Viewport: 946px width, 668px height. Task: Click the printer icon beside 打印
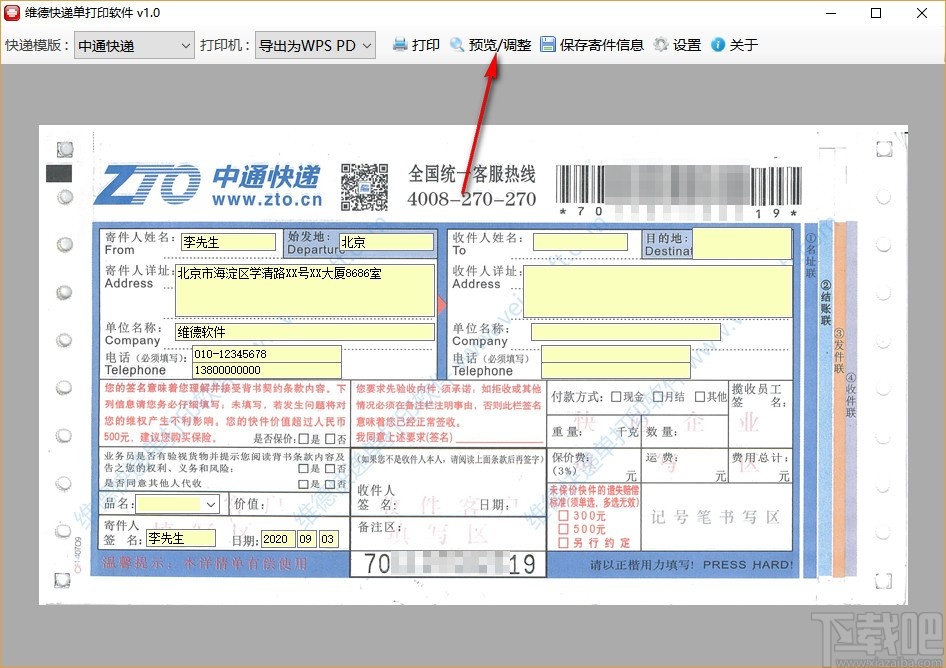coord(399,44)
